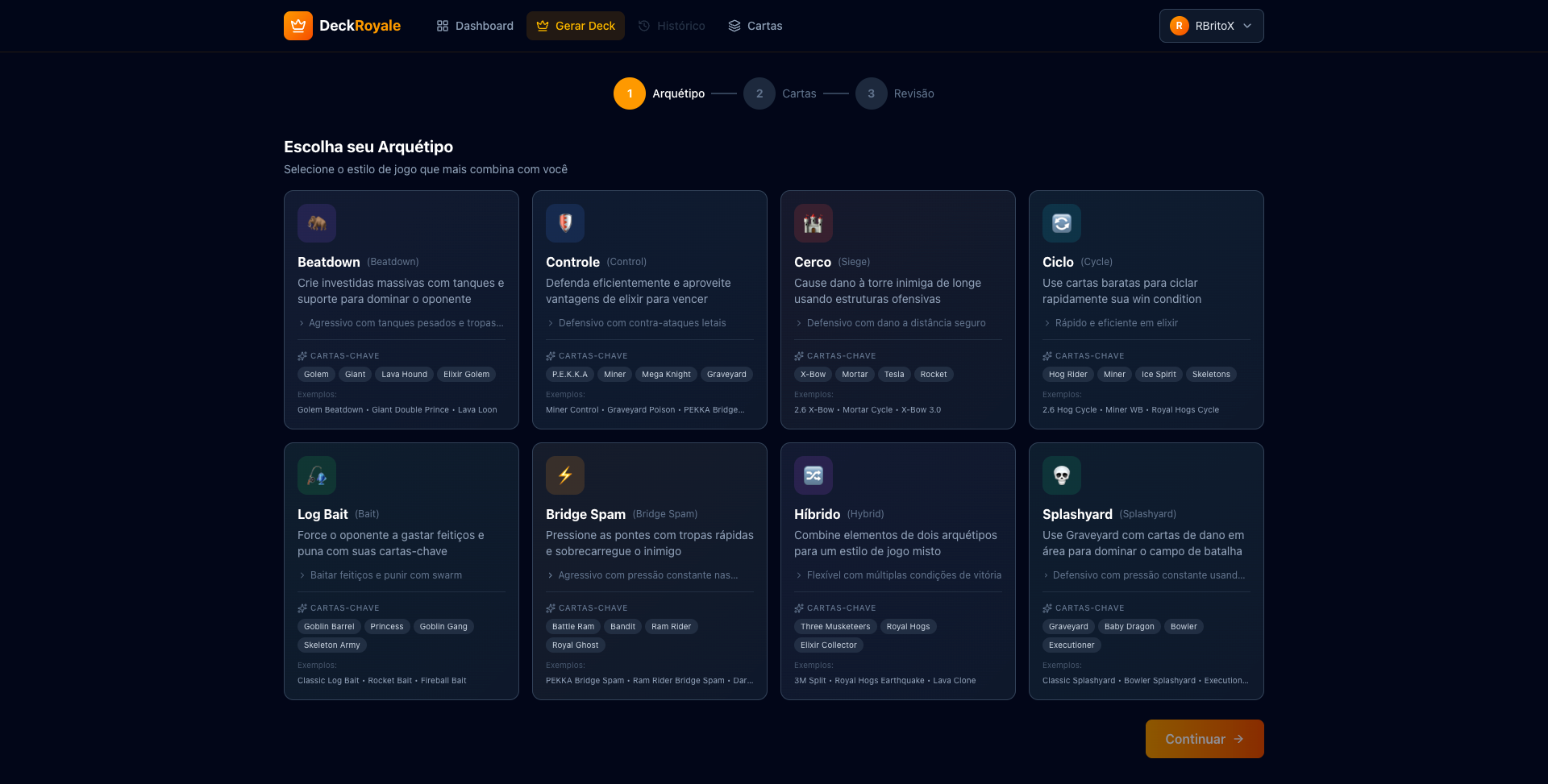
Task: Select the Log Bait fishing icon
Action: click(317, 475)
